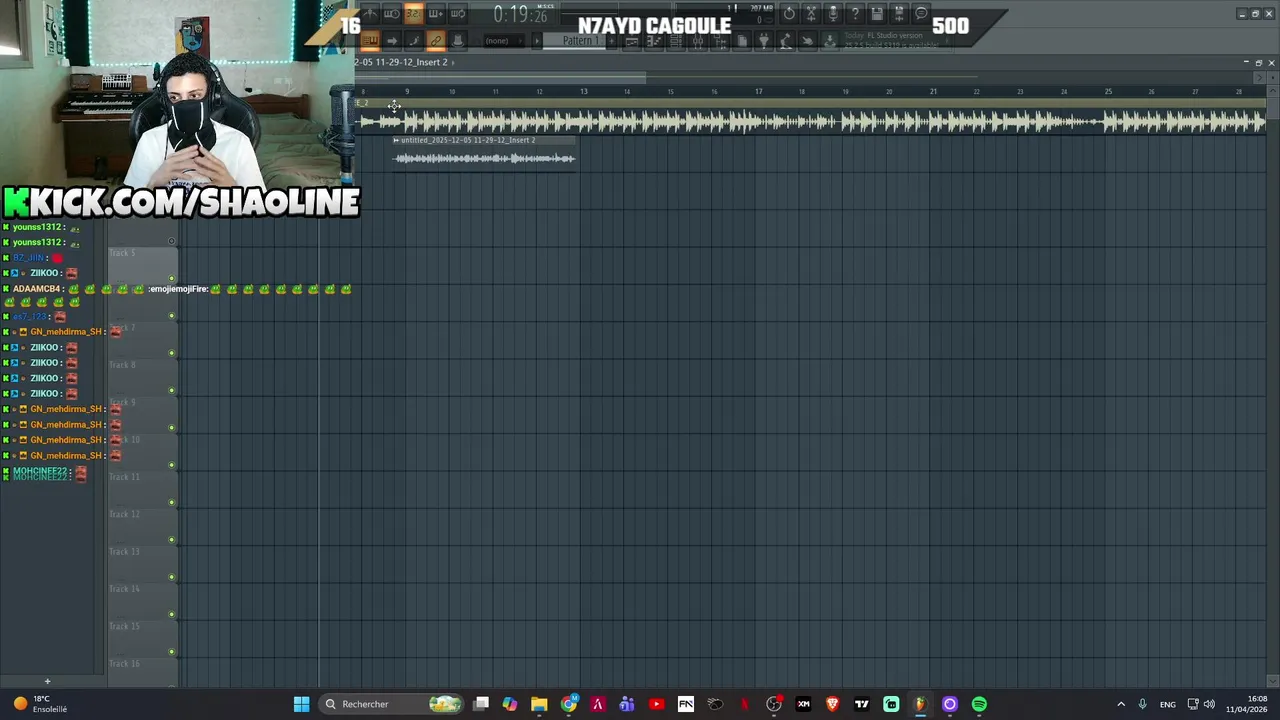The height and width of the screenshot is (720, 1280).
Task: Open the (none) pattern selector dropdown
Action: (x=504, y=41)
